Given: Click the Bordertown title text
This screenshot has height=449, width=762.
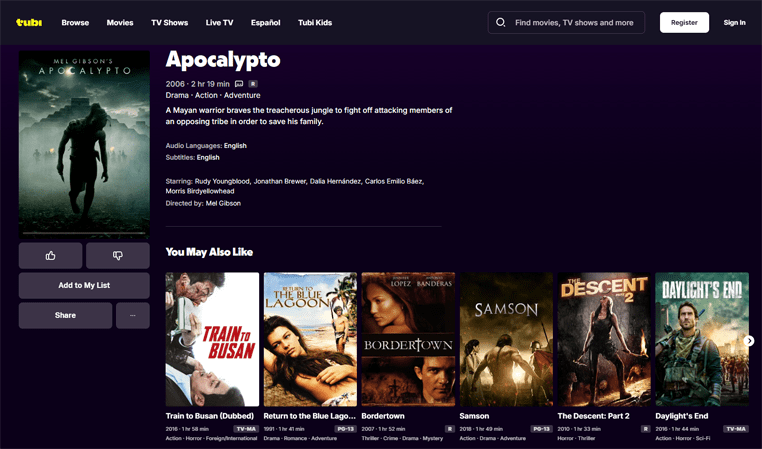Looking at the screenshot, I should (383, 416).
